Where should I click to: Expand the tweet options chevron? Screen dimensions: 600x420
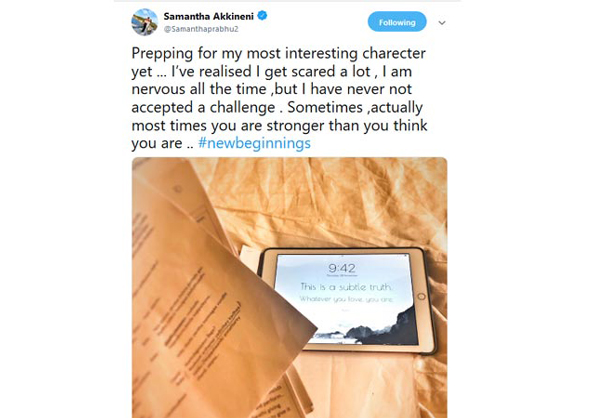[x=442, y=23]
